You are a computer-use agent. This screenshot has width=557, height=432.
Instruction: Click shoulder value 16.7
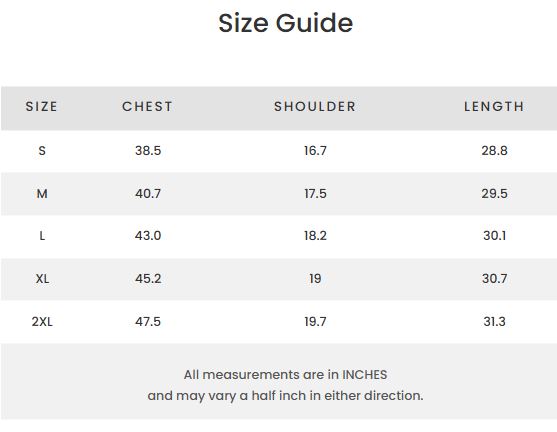tap(315, 151)
